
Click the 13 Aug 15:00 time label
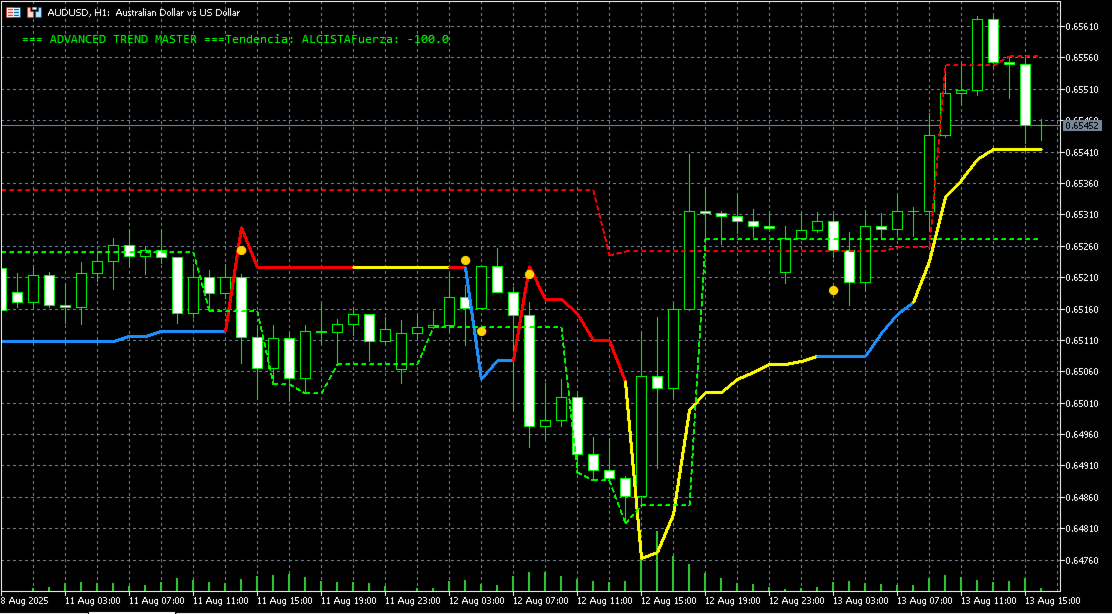pos(1054,601)
